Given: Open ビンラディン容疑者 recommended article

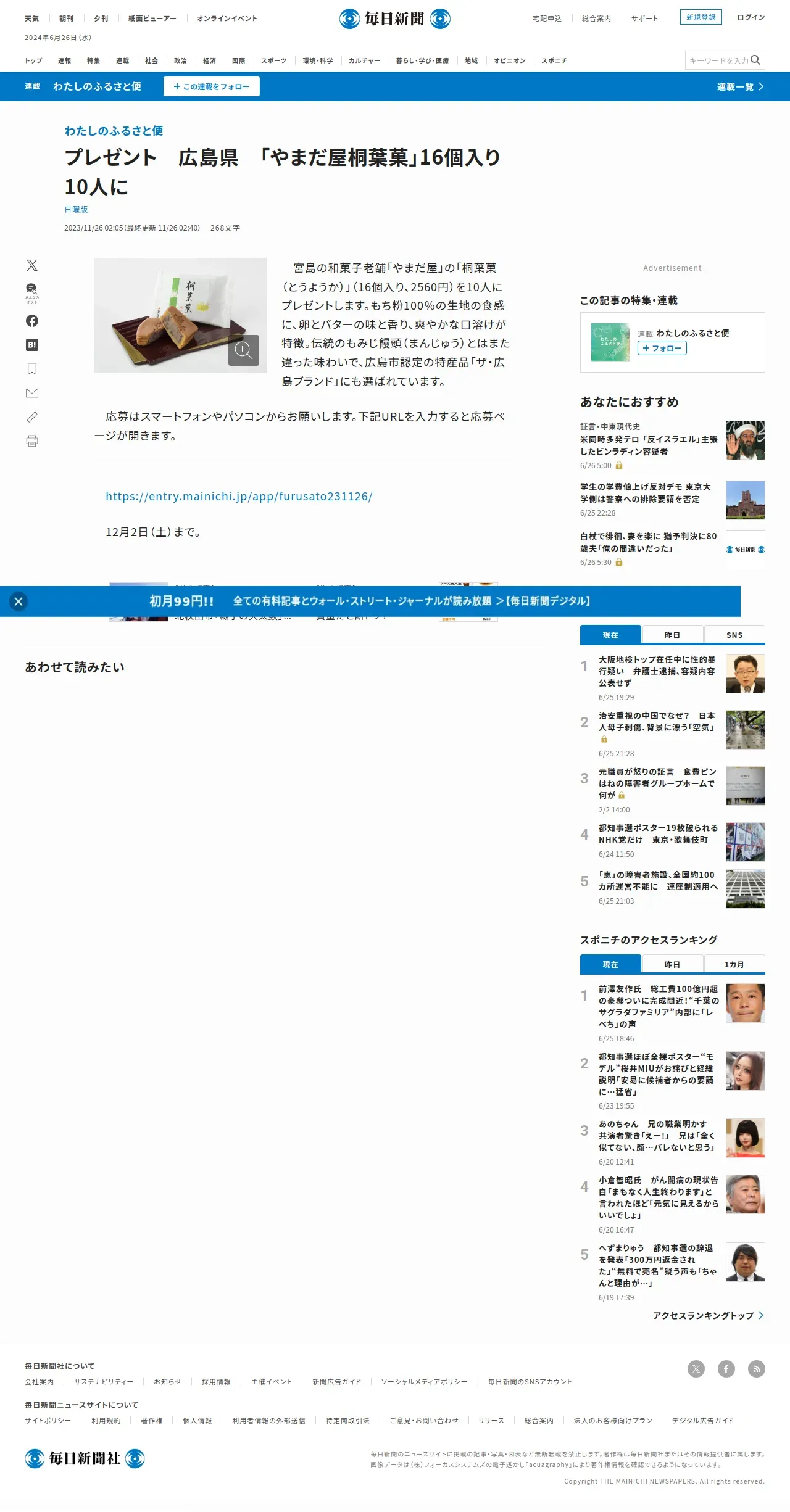Looking at the screenshot, I should (x=649, y=445).
